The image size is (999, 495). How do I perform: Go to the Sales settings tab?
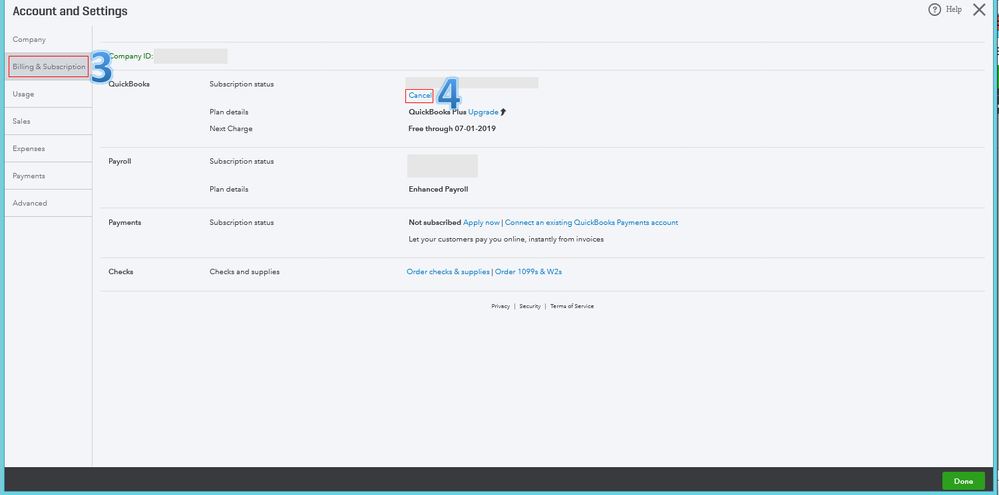(22, 121)
